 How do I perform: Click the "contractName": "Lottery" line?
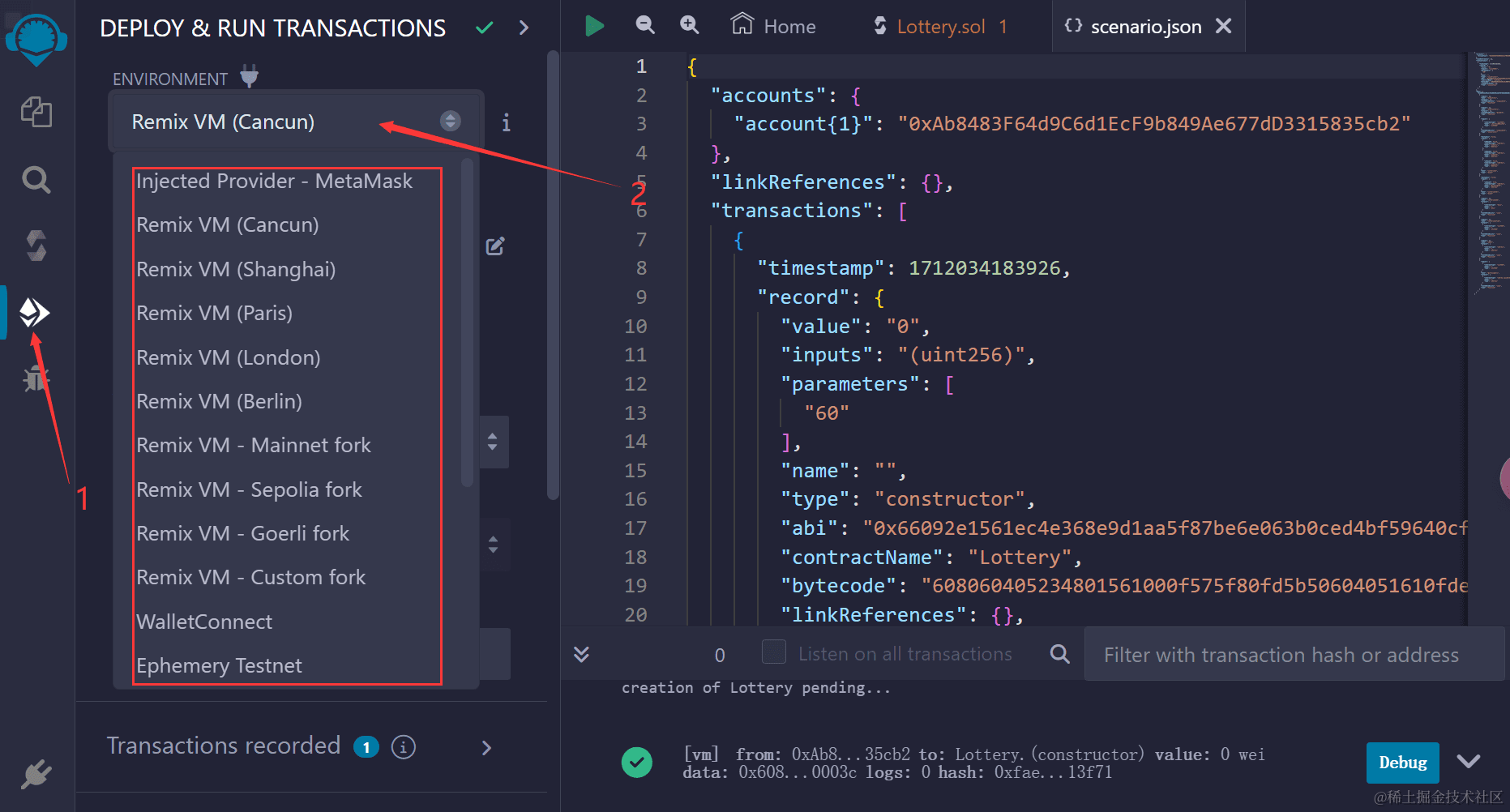tap(931, 558)
